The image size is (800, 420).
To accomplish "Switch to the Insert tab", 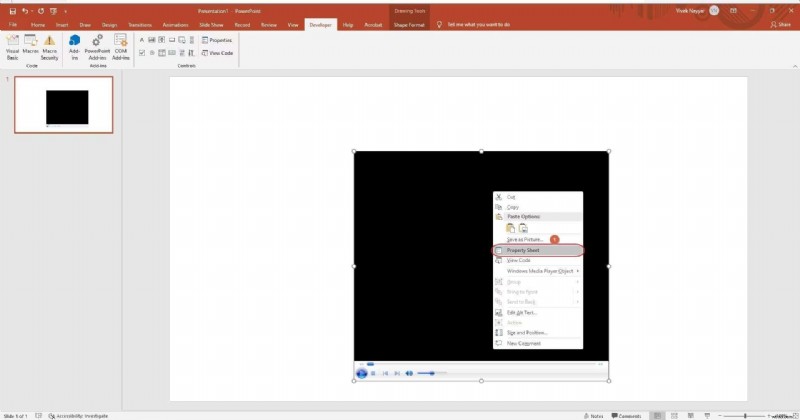I will coord(62,24).
